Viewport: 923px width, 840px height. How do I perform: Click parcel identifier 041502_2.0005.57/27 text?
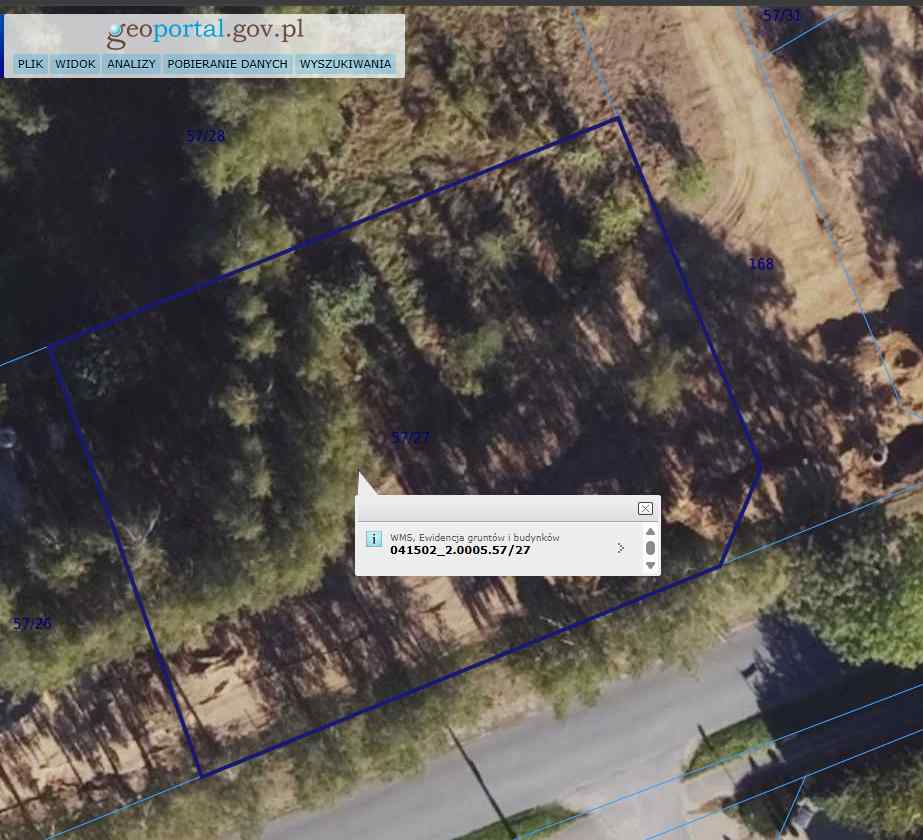coord(460,550)
